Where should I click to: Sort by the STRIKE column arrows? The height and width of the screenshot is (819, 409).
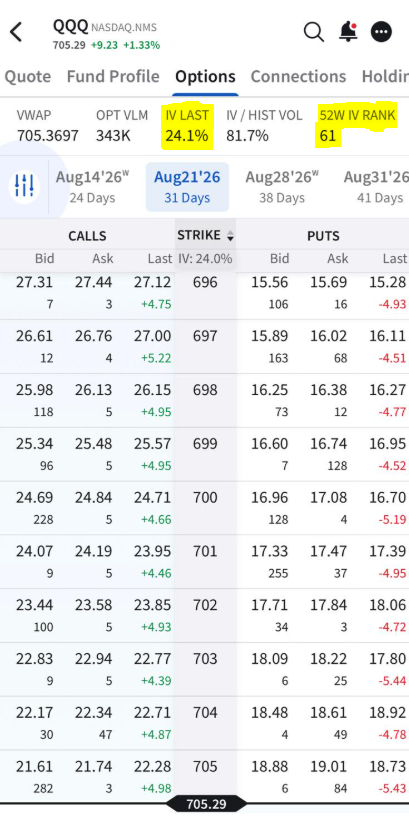[229, 237]
